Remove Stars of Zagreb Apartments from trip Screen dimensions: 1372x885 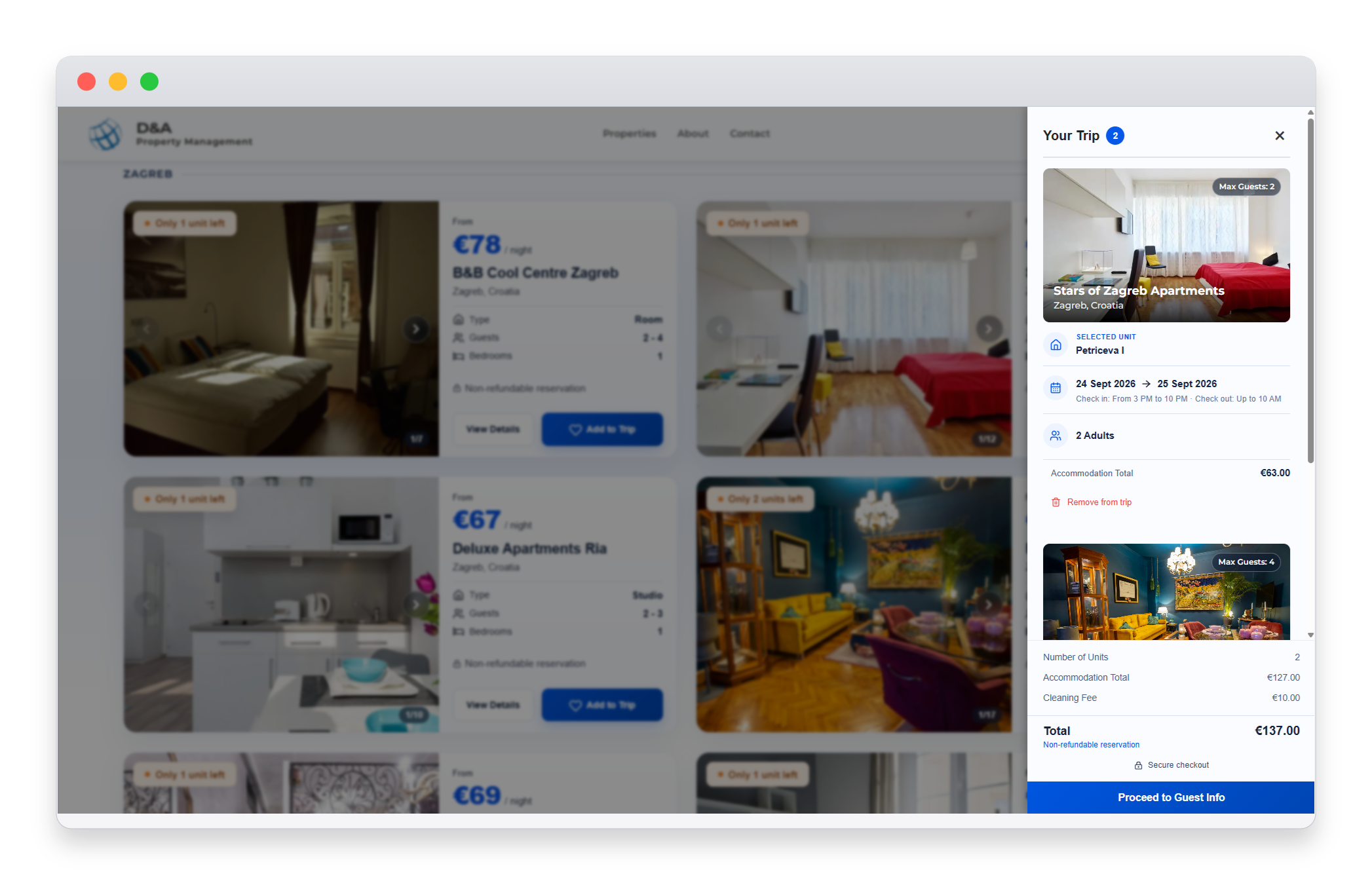1092,502
